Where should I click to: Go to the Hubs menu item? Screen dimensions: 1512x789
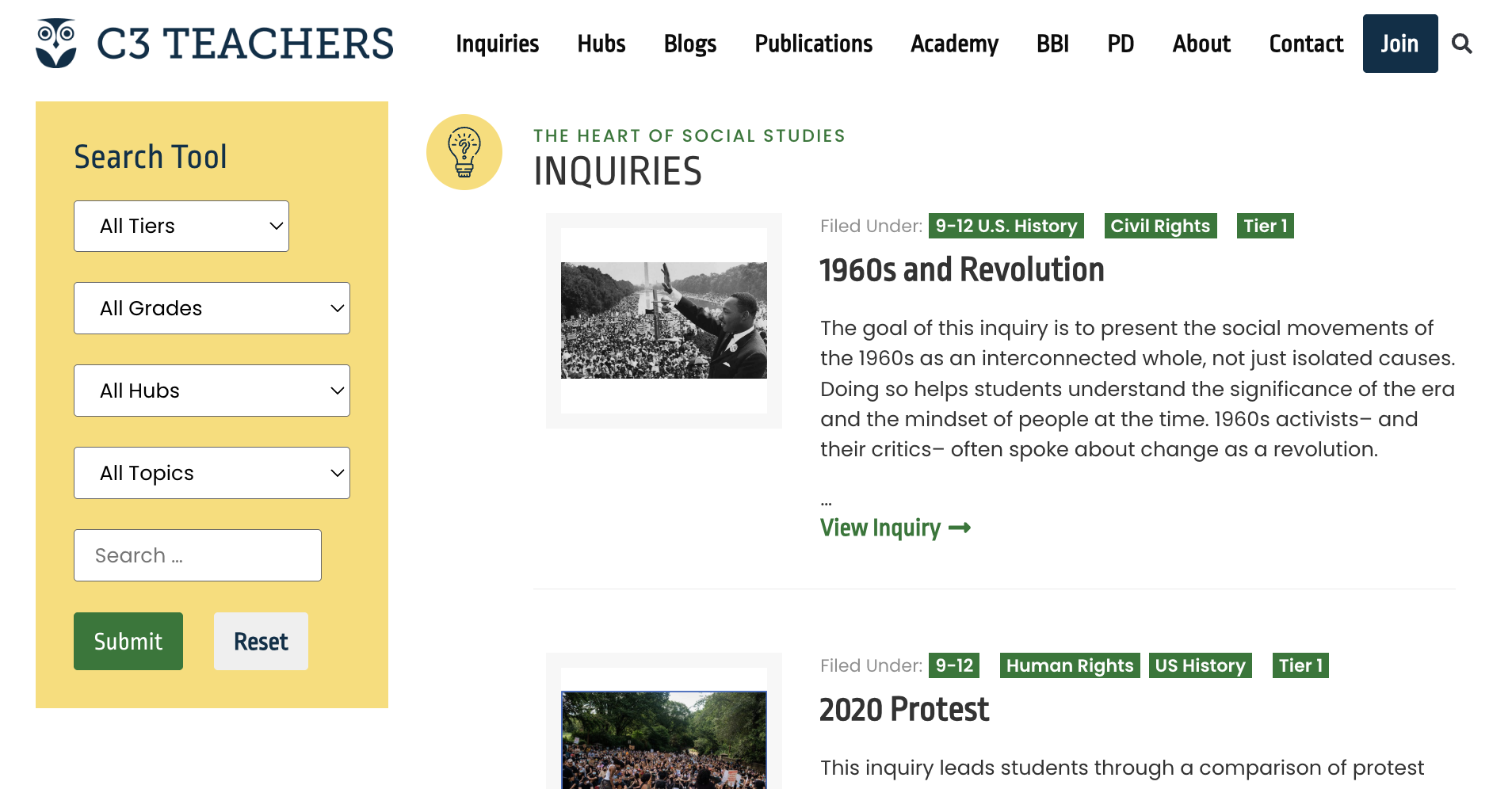click(601, 44)
